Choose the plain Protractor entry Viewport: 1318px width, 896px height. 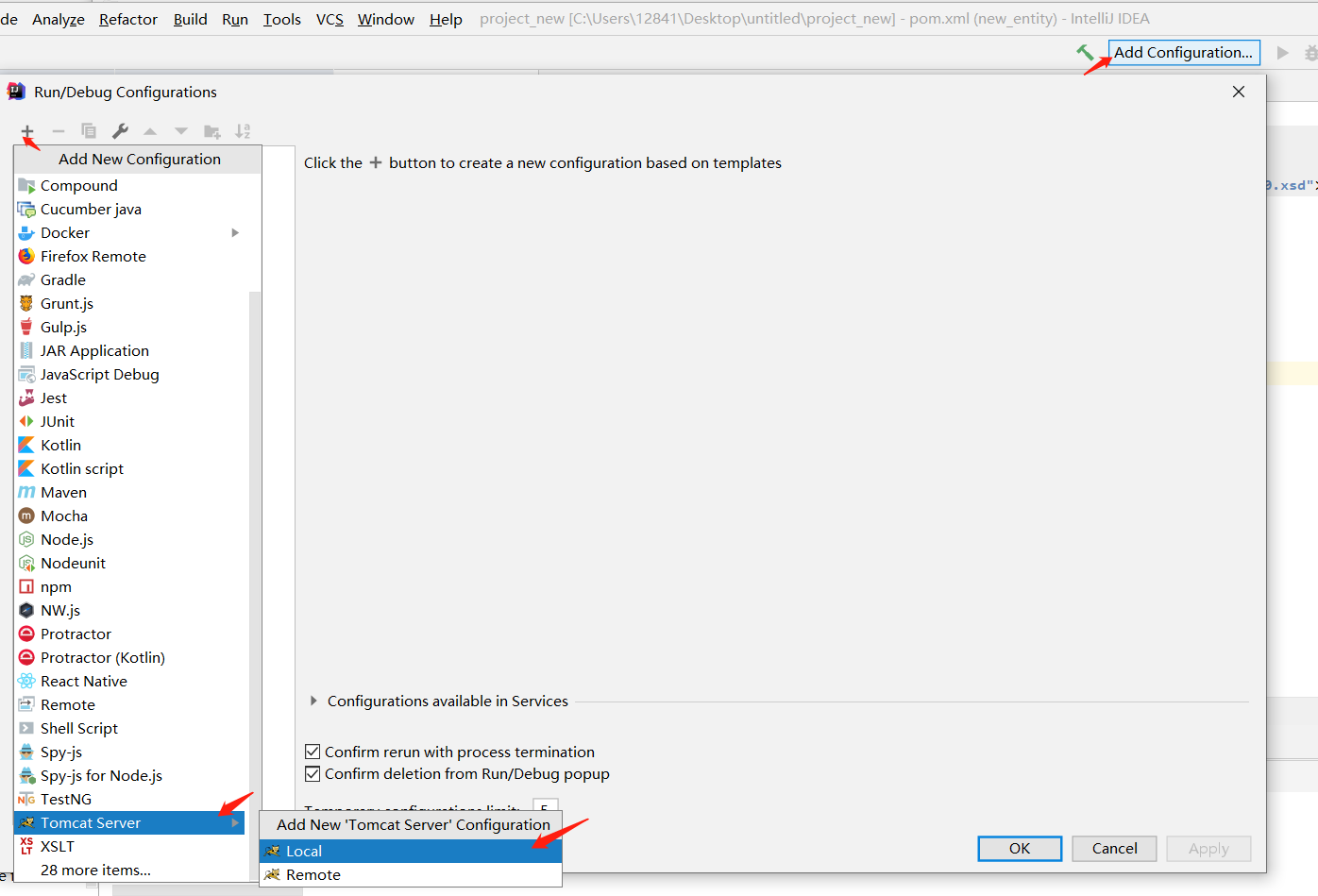(x=129, y=634)
